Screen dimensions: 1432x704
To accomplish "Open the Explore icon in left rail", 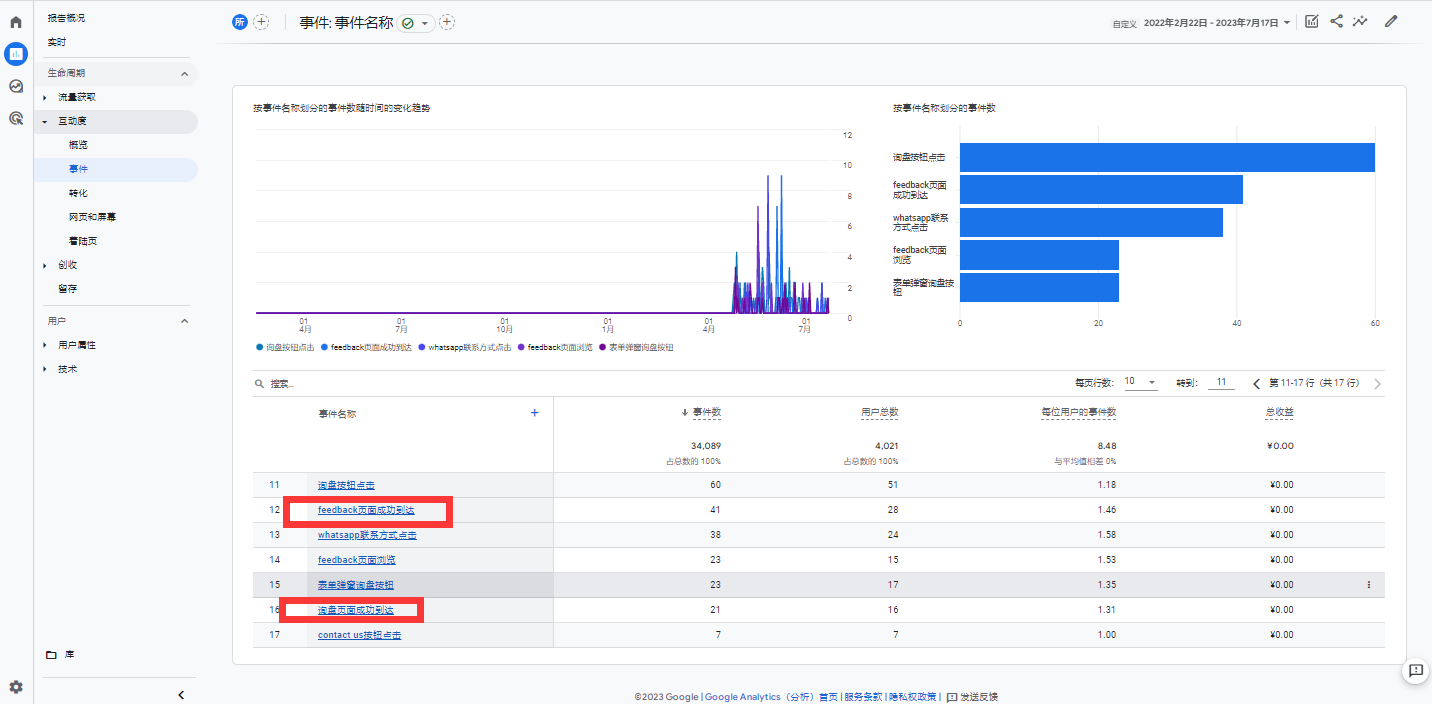I will click(16, 86).
